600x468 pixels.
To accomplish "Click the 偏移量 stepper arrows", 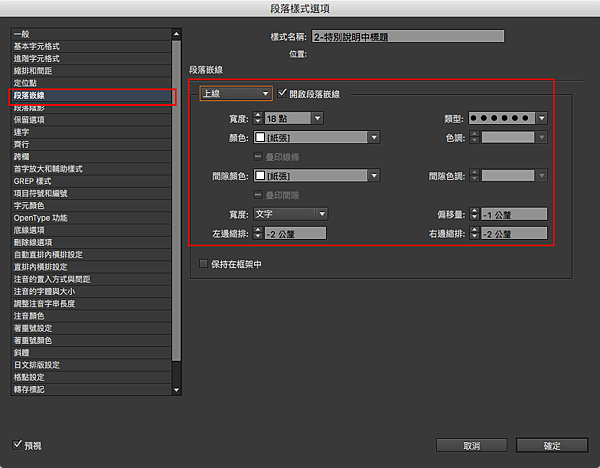I will pyautogui.click(x=474, y=214).
